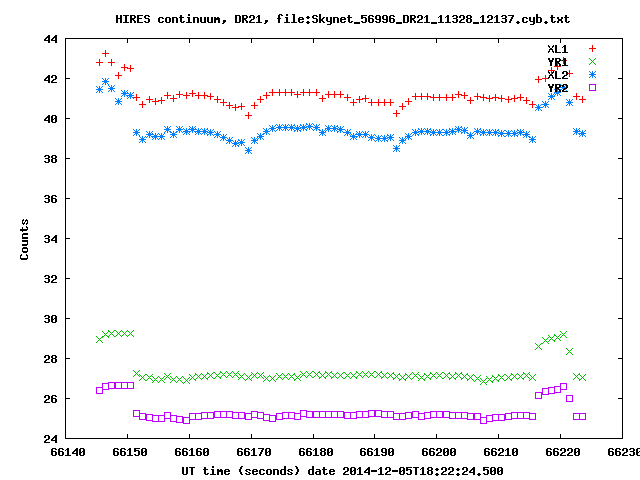
Task: Click the plot title containing Skynet_56996_DR21 filename
Action: click(x=342, y=19)
